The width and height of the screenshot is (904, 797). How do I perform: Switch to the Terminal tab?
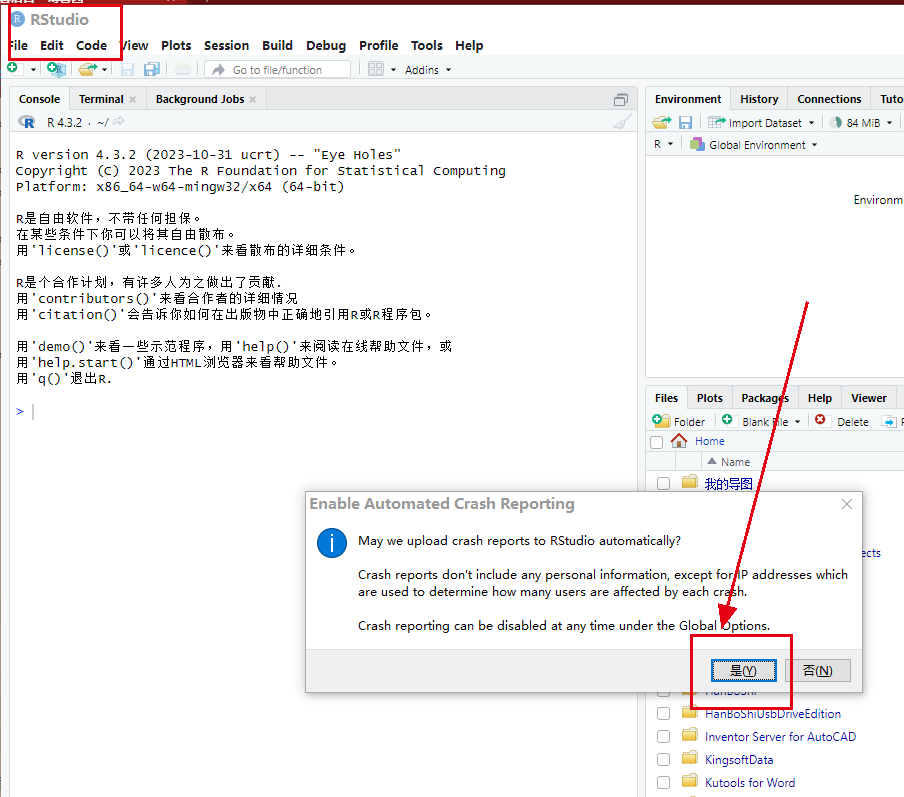point(101,99)
